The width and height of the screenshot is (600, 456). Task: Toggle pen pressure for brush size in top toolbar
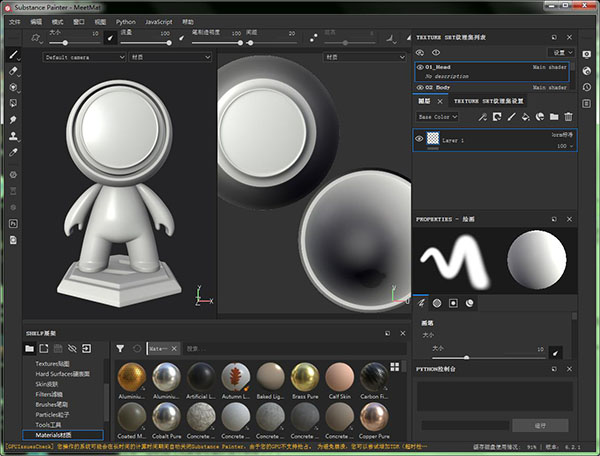coord(110,38)
